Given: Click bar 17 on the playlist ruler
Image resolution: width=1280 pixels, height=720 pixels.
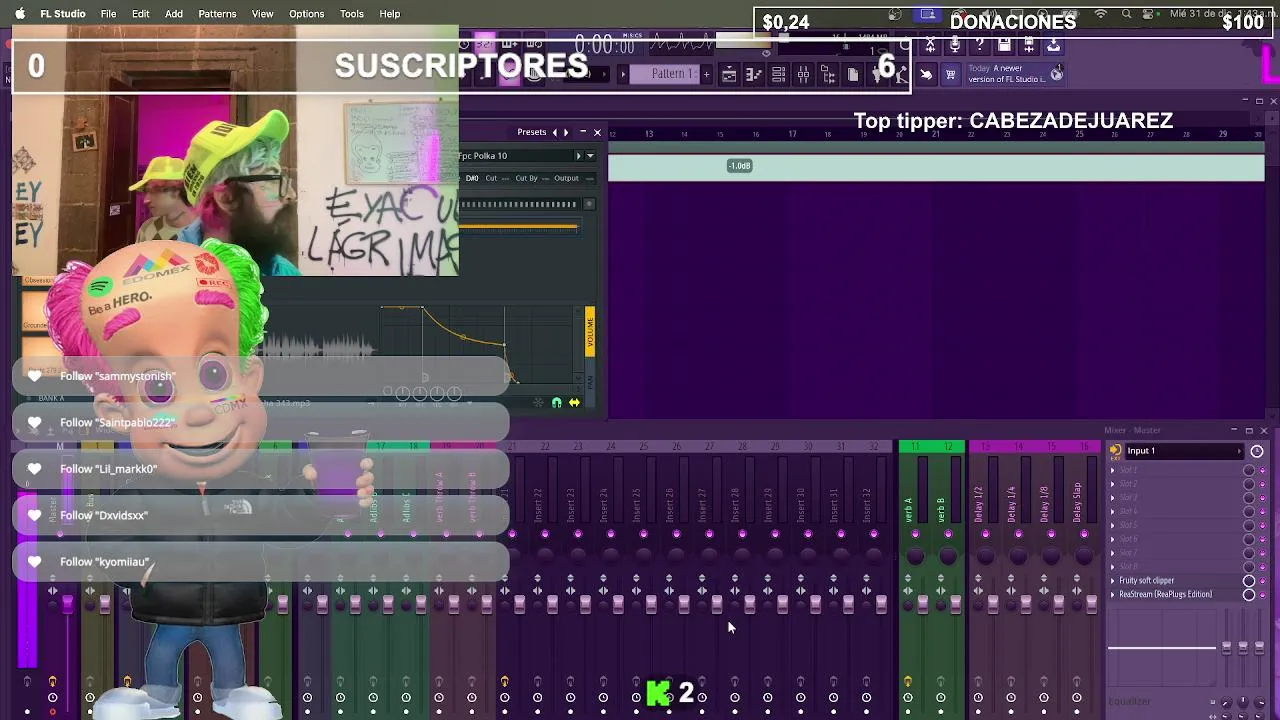Looking at the screenshot, I should (x=792, y=134).
